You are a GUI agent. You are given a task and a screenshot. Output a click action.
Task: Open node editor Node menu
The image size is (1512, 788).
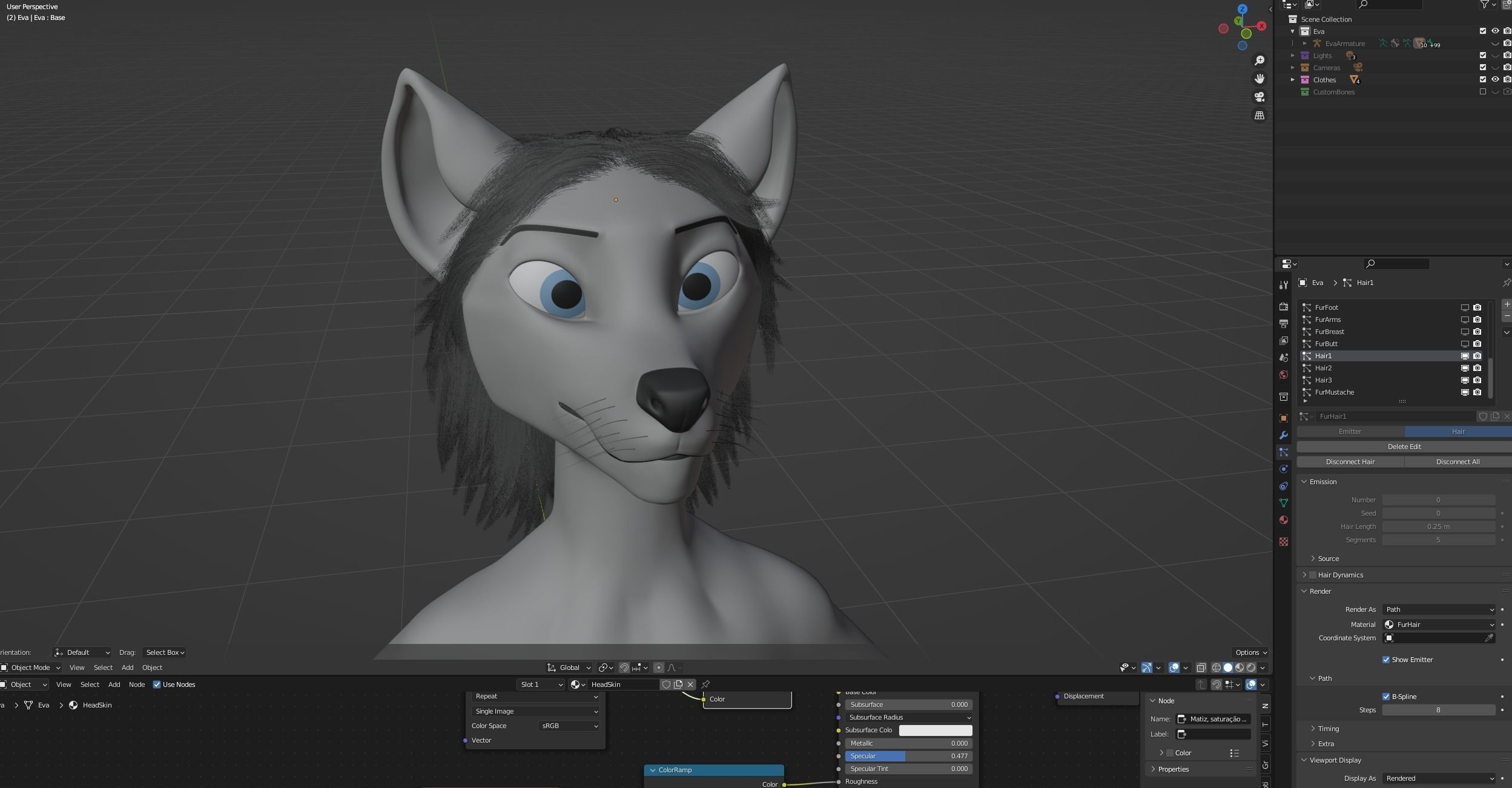137,685
